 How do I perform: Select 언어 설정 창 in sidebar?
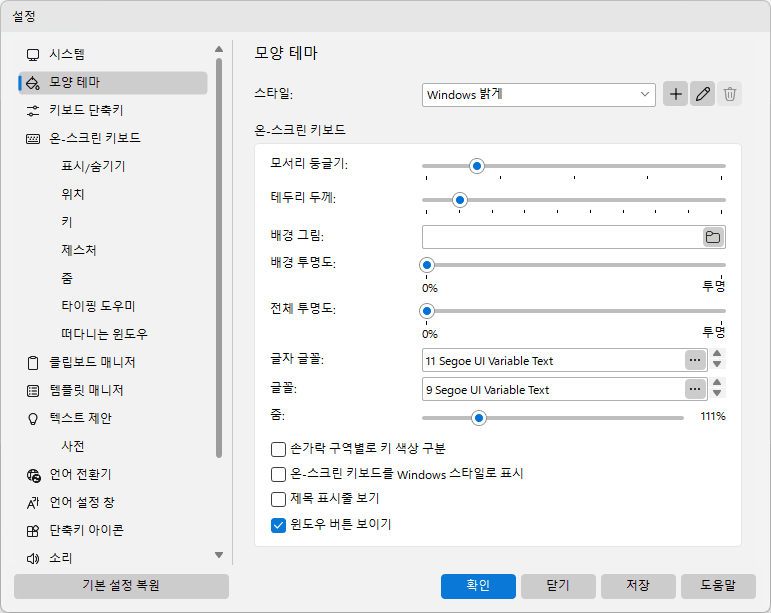coord(113,503)
